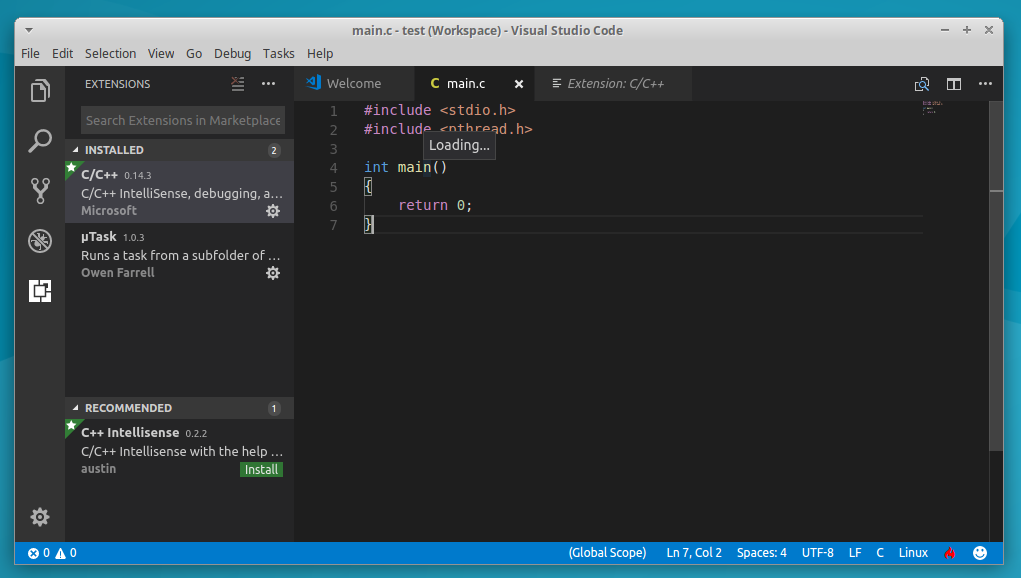Open the Selection menu
This screenshot has width=1021, height=578.
[x=111, y=53]
